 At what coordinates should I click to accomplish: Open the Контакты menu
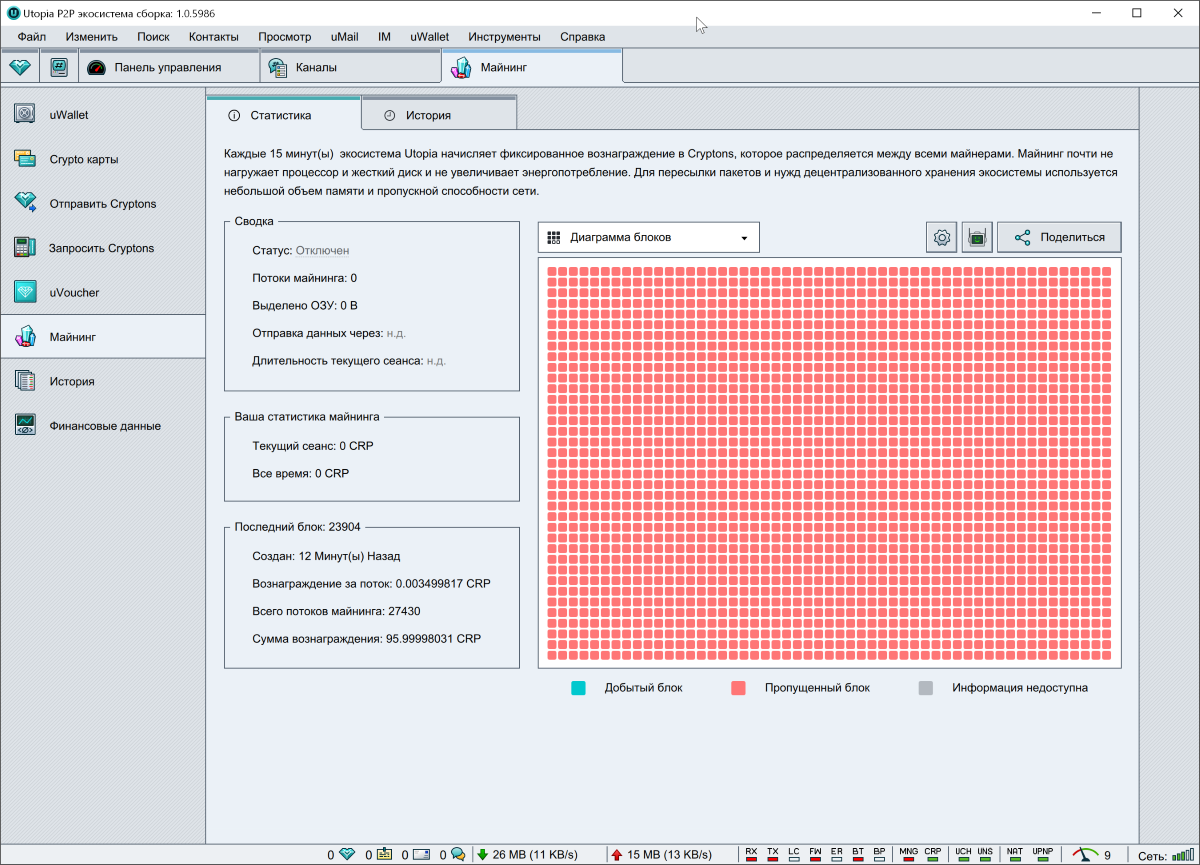(214, 36)
